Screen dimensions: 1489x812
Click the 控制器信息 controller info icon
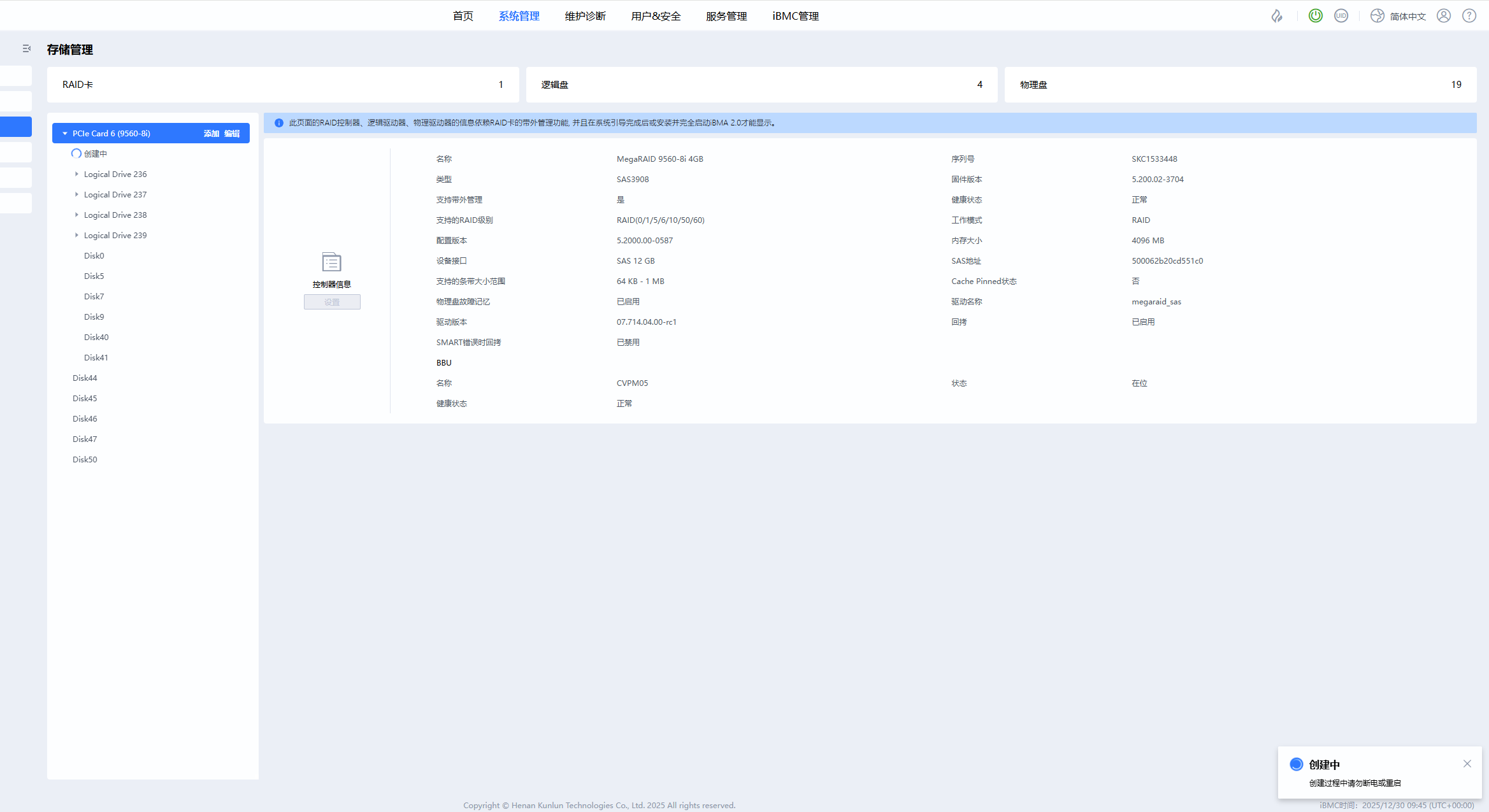click(331, 262)
